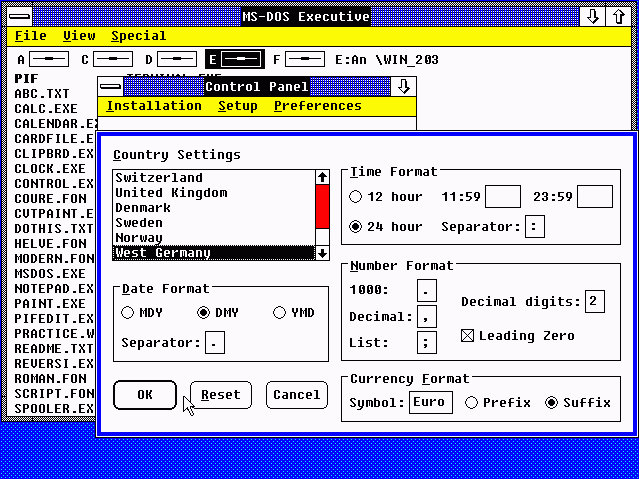Screen dimensions: 639x479
Task: Click the 11:59 suffix input box
Action: click(x=502, y=197)
